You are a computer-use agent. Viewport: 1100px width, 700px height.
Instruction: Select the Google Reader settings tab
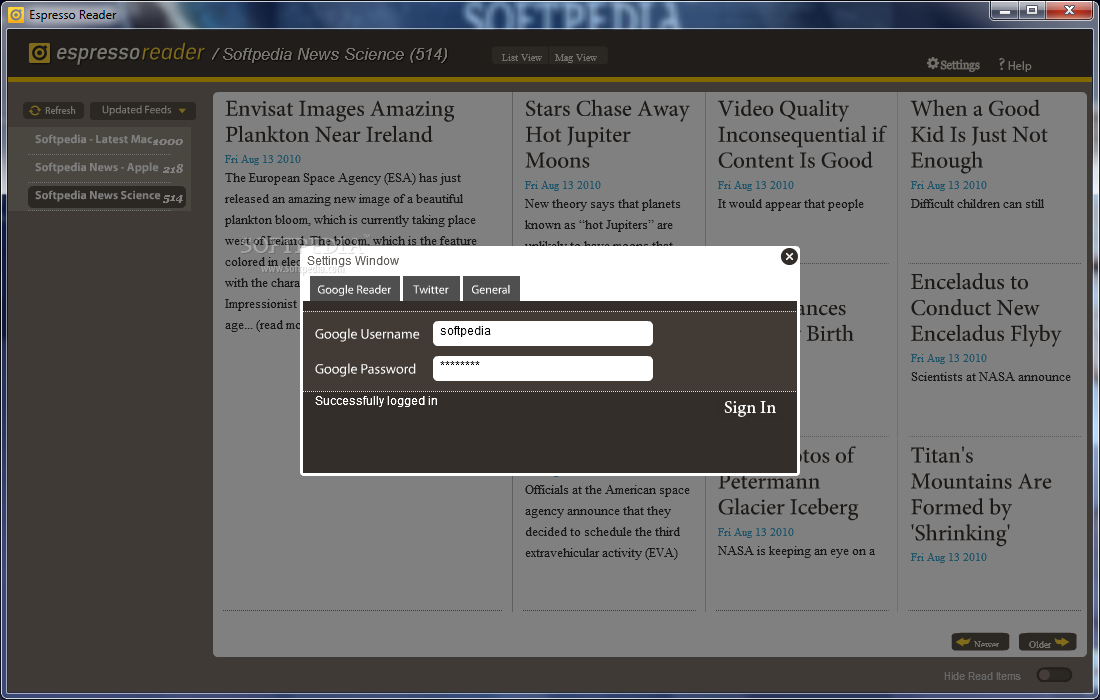click(x=354, y=289)
